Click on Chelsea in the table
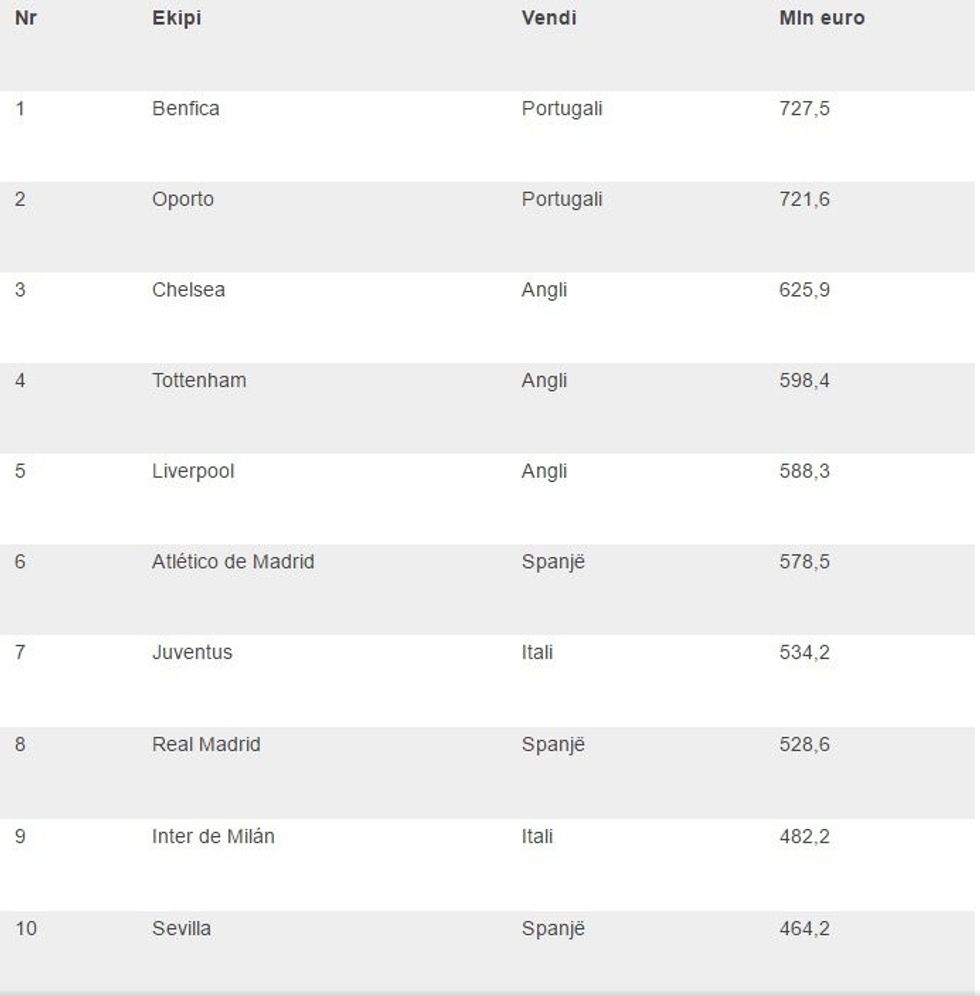980x996 pixels. pos(188,290)
